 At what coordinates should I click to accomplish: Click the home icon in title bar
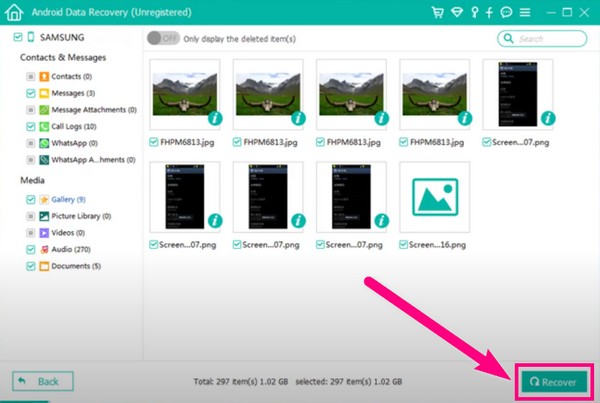pyautogui.click(x=13, y=12)
